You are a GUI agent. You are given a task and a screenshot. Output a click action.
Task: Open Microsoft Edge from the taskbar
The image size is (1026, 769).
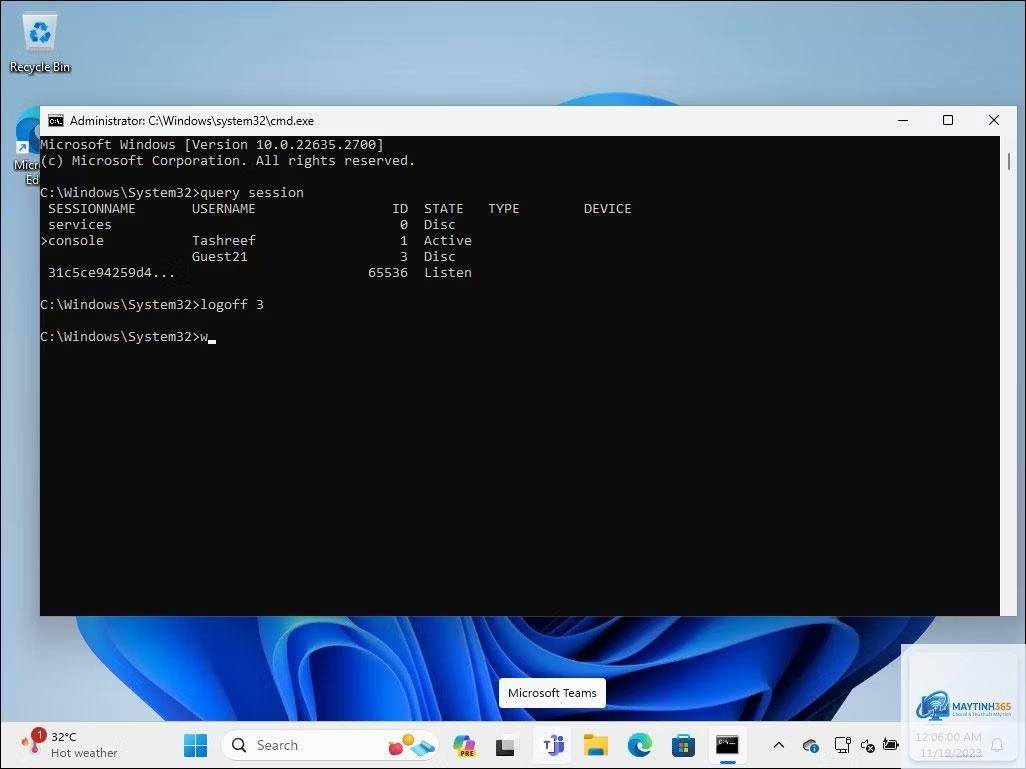[639, 745]
